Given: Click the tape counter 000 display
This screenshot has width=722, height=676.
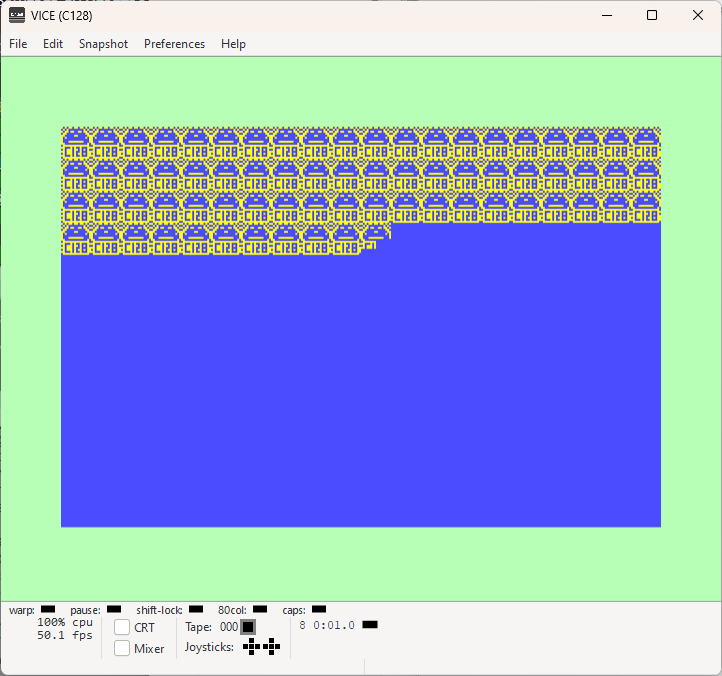Looking at the screenshot, I should pos(229,627).
